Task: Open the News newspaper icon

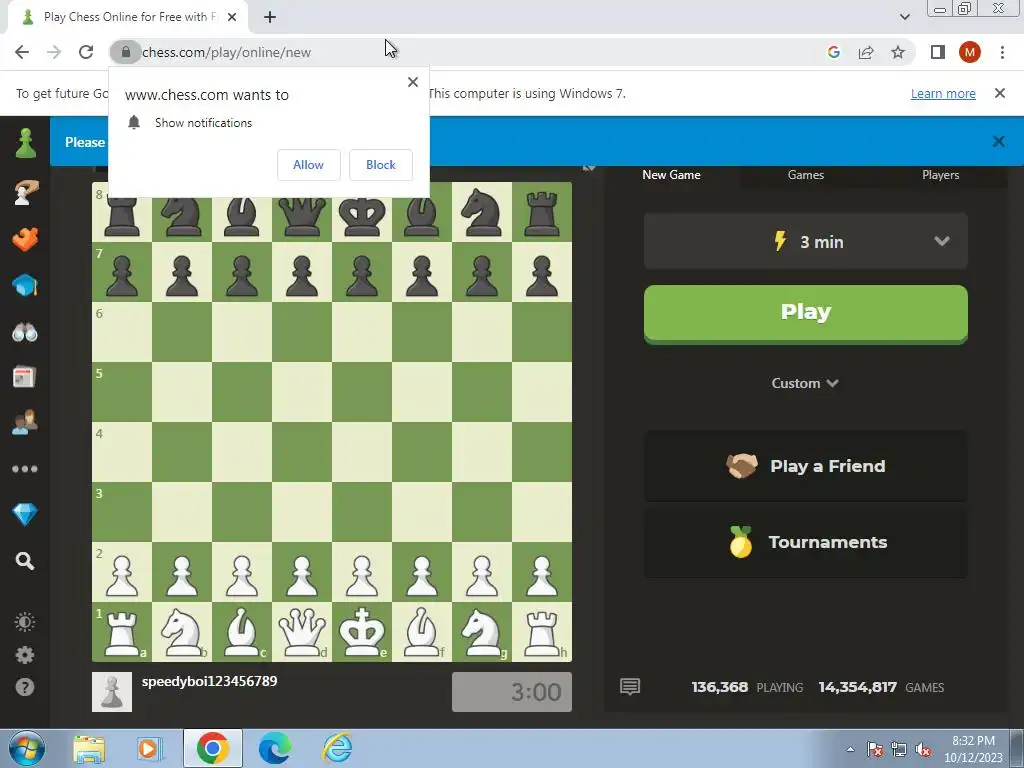Action: coord(25,377)
